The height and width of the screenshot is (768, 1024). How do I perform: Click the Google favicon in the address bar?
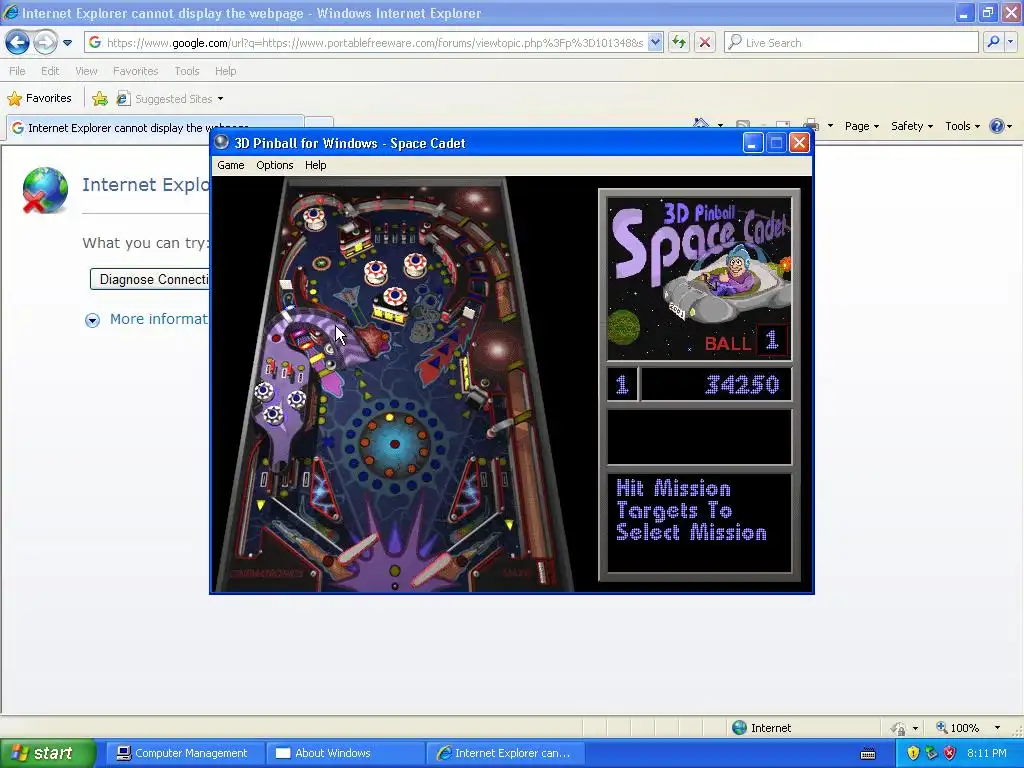(95, 42)
